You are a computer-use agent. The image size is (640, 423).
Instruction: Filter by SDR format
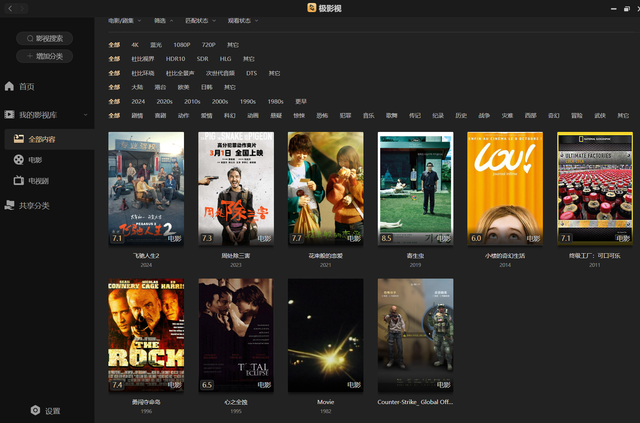click(x=202, y=59)
